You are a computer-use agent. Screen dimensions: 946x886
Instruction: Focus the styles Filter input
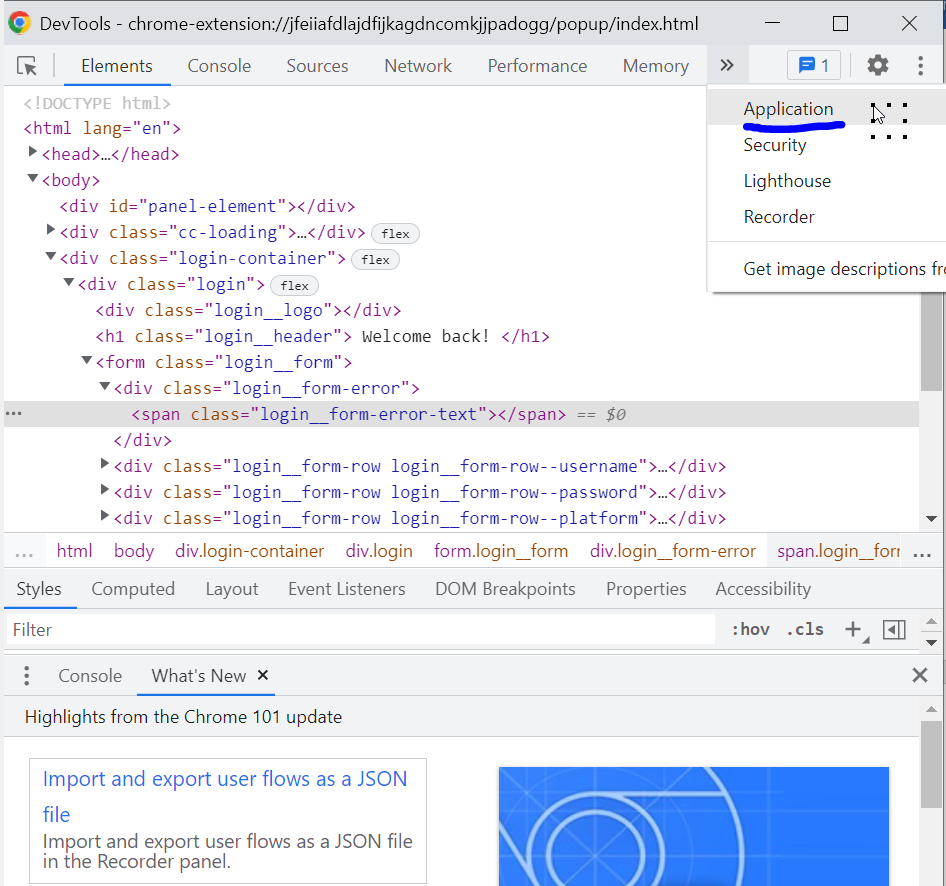(360, 630)
